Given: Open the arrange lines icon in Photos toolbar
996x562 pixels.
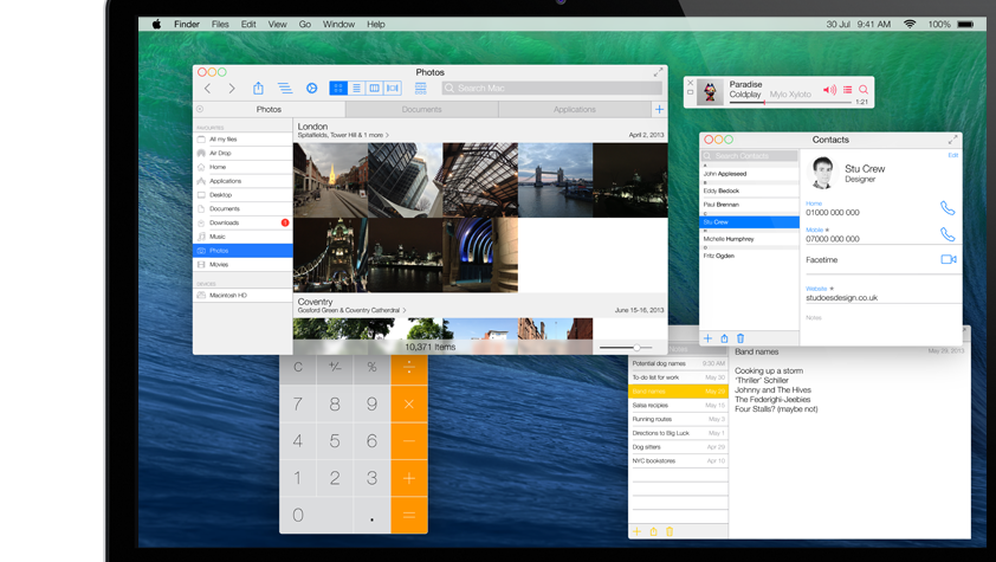Looking at the screenshot, I should tap(285, 88).
